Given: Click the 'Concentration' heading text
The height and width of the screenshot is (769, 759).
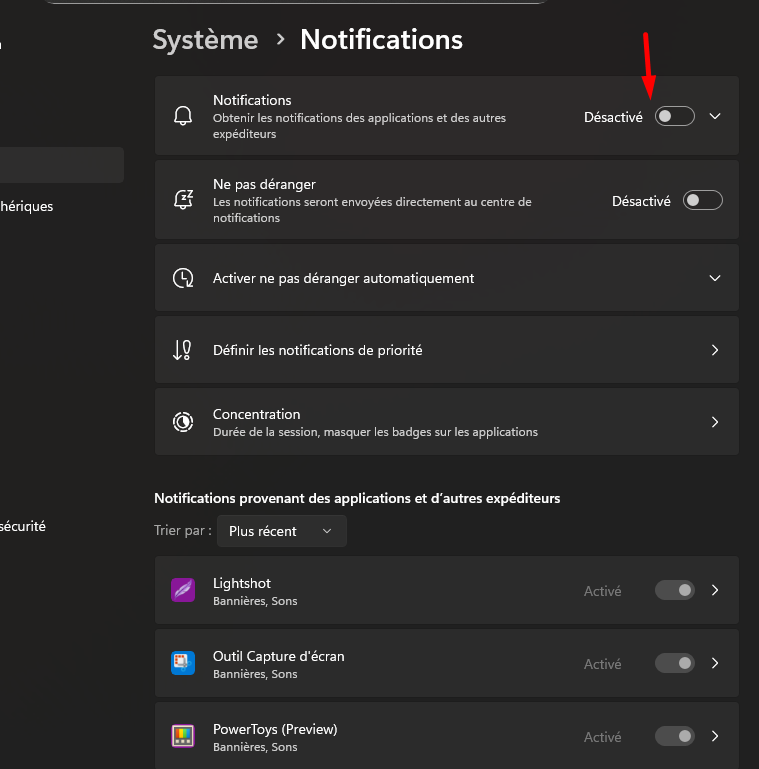Looking at the screenshot, I should point(256,414).
